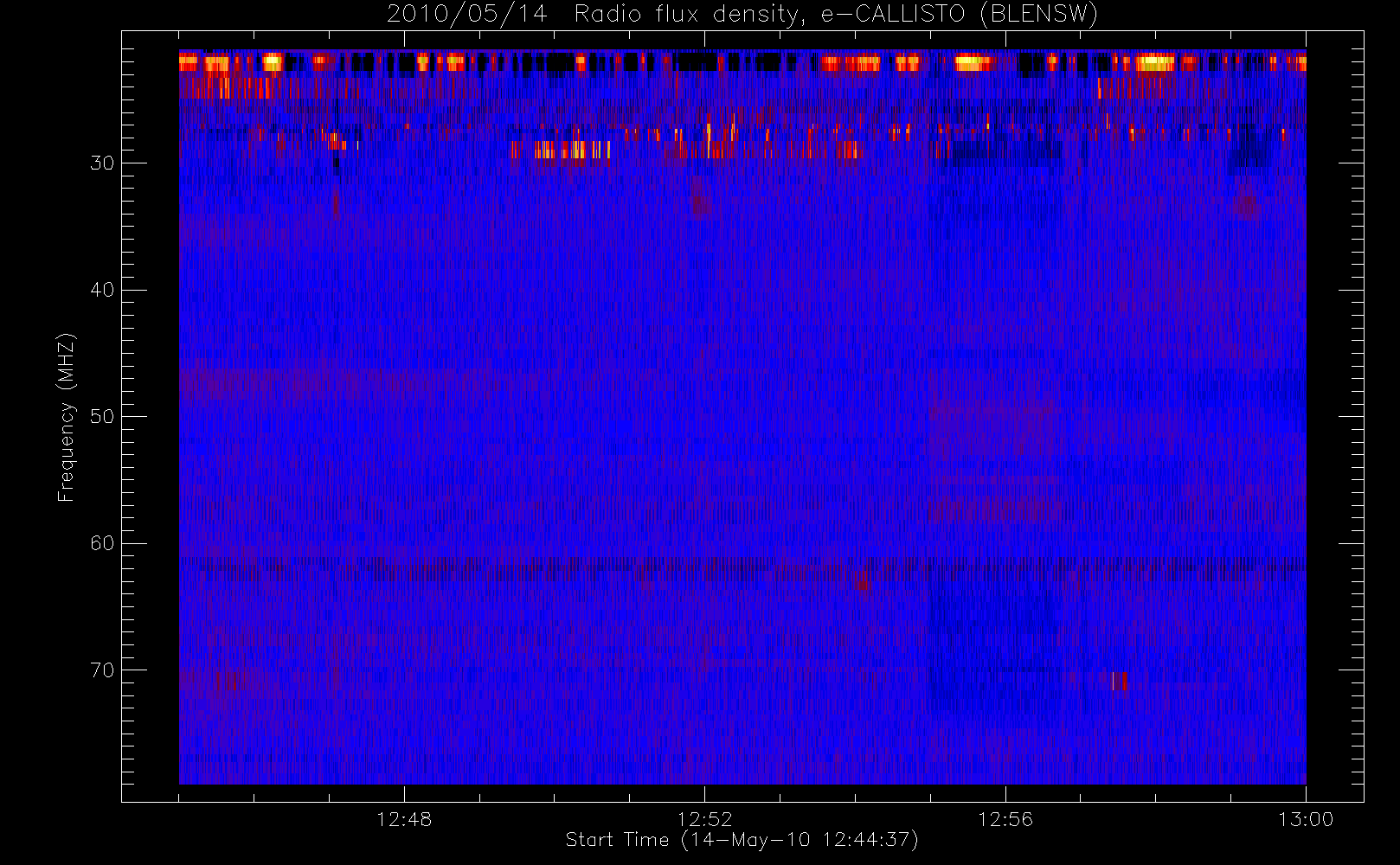Click the 12:48 time tick label
The width and height of the screenshot is (1400, 865).
click(x=404, y=819)
